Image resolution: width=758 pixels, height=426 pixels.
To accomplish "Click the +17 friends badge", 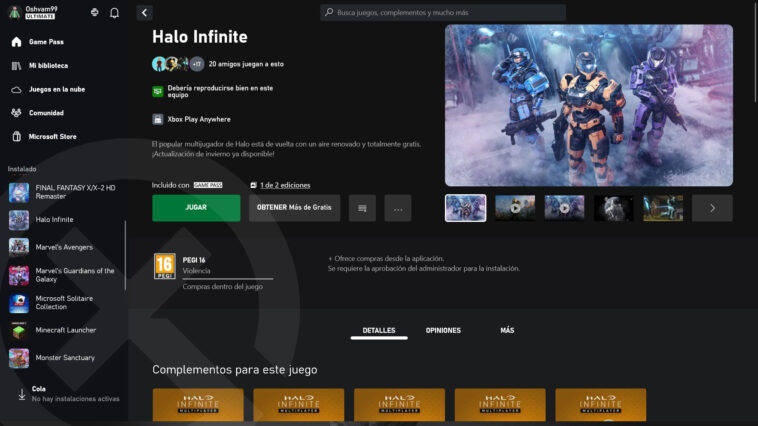I will pos(197,64).
